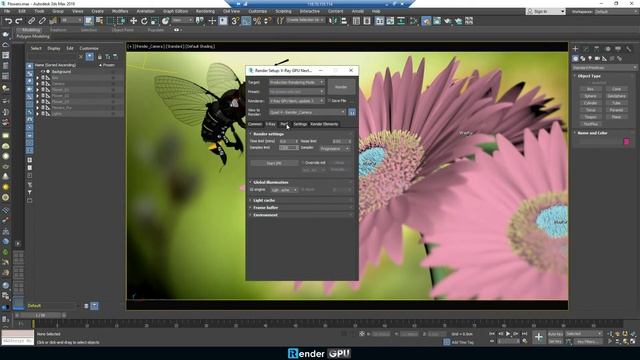The height and width of the screenshot is (360, 640).
Task: Select the Link tool chain icon
Action: click(x=31, y=21)
